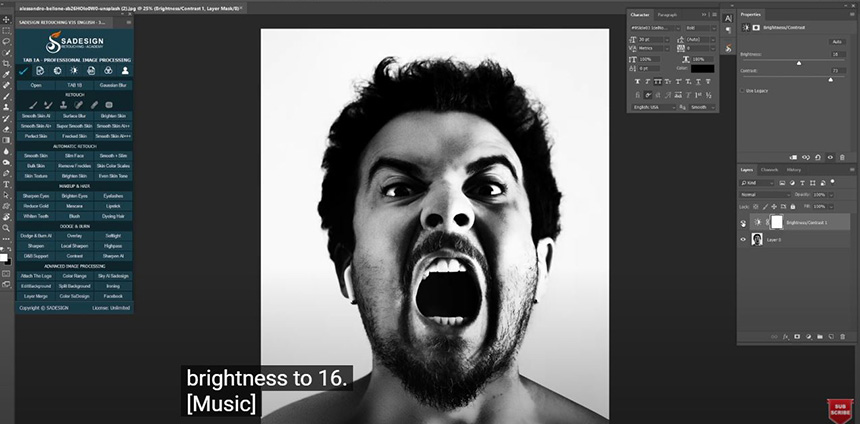Open the English: USA language dropdown

(653, 108)
